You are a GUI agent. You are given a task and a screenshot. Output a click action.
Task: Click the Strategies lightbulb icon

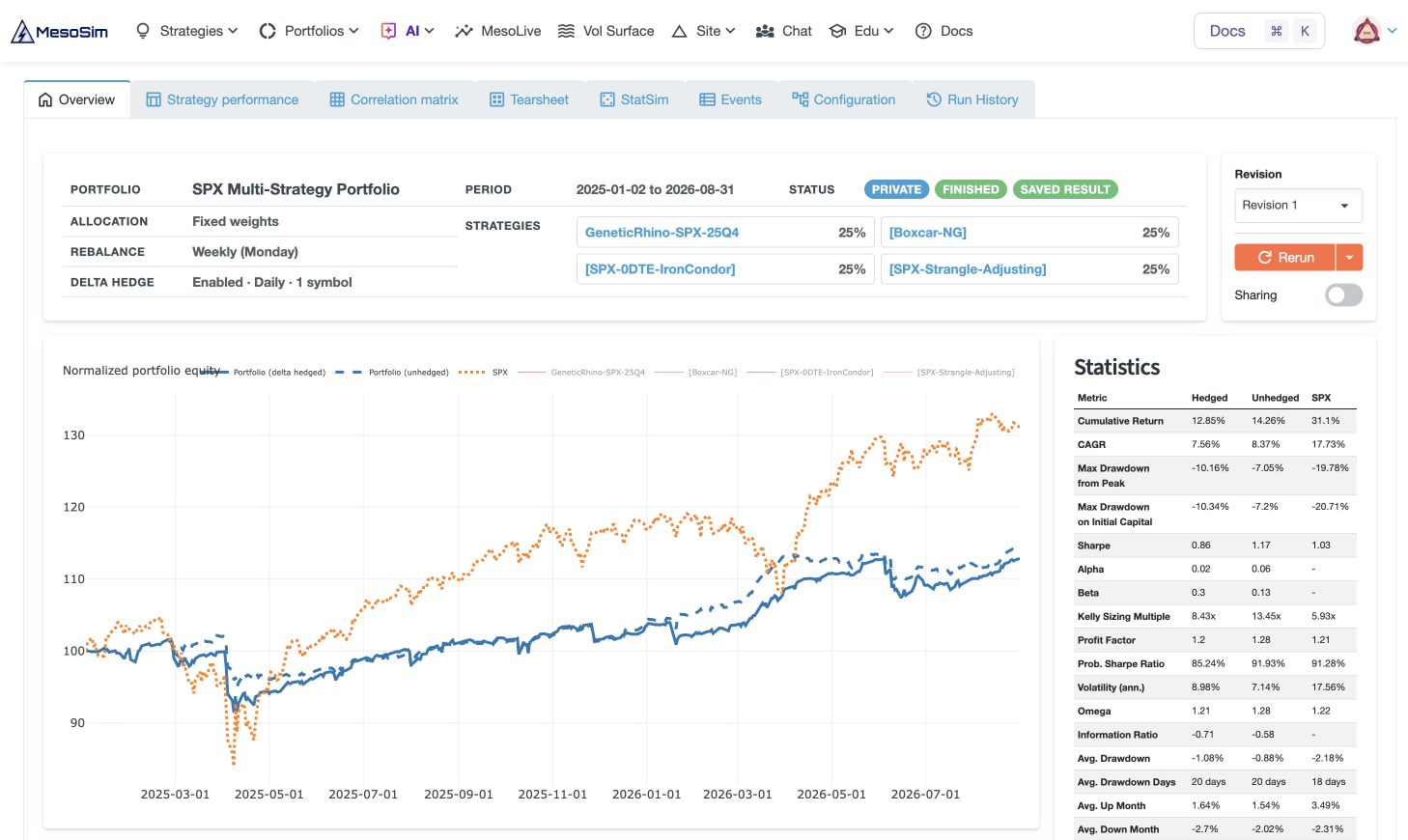pos(143,31)
